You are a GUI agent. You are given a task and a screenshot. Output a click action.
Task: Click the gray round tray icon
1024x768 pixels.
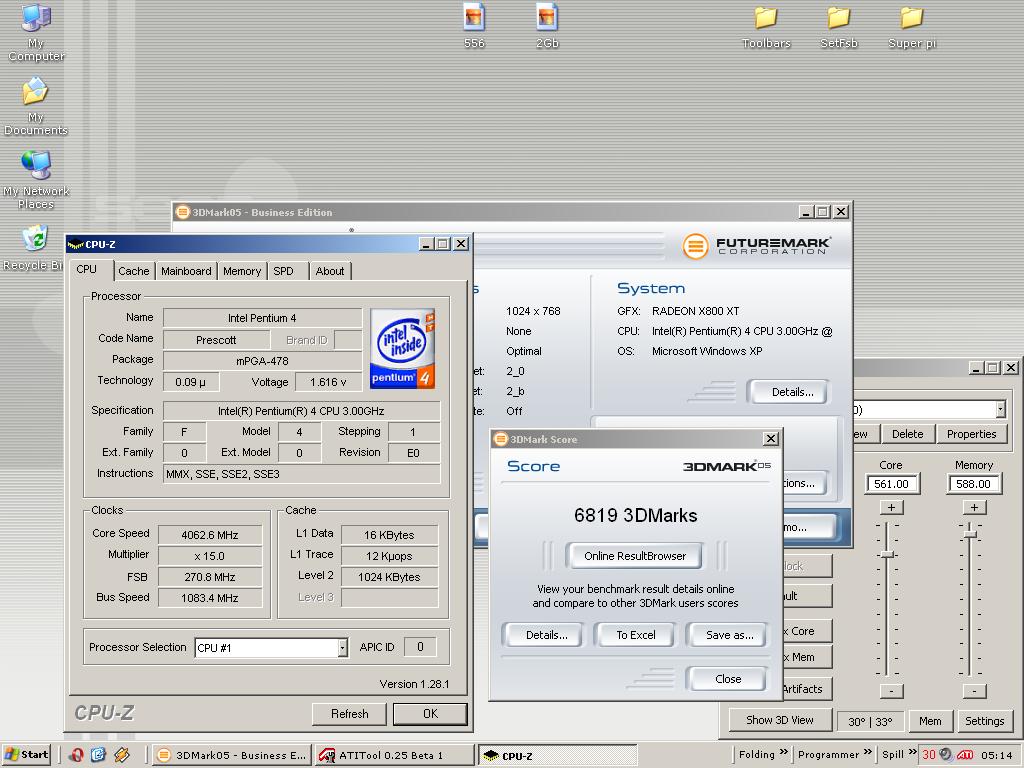coord(946,755)
